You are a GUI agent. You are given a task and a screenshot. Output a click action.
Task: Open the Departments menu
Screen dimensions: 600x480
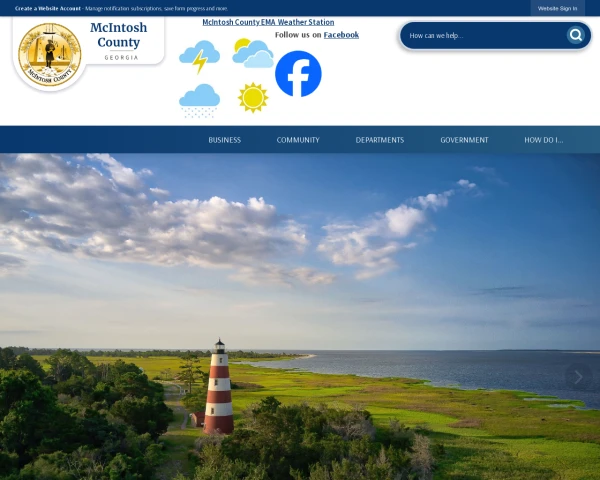(x=380, y=140)
